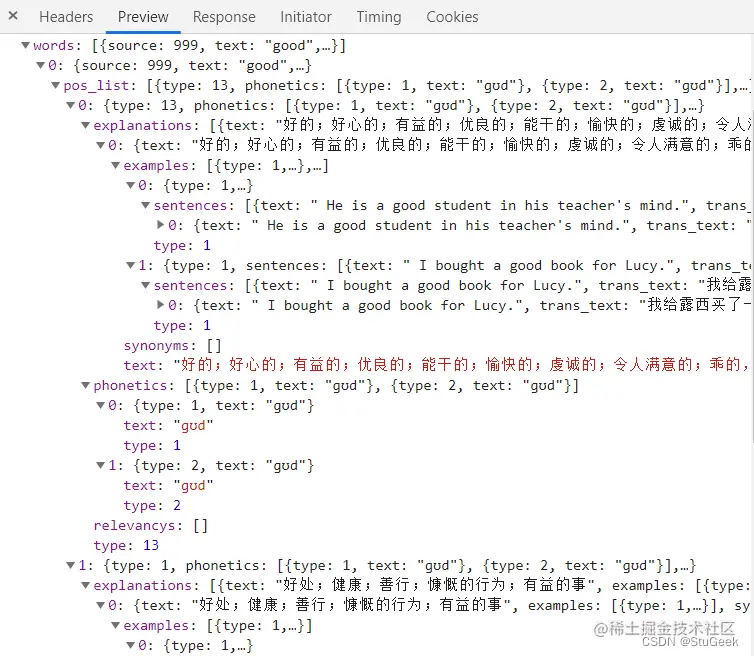Click the red text value starting 好的；好心的
Viewport: 754px width, 656px height.
pos(462,365)
